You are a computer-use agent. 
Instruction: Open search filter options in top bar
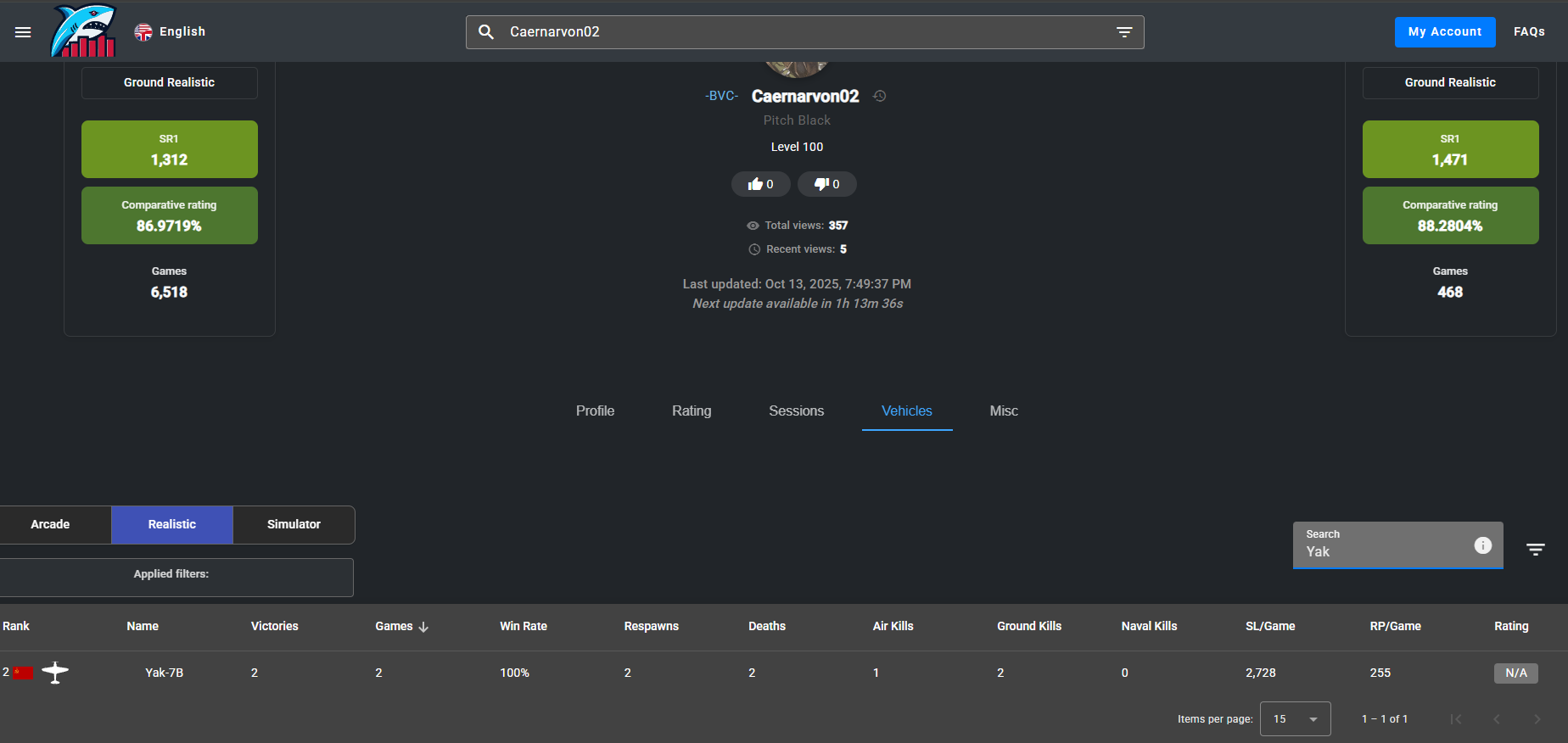pyautogui.click(x=1124, y=32)
